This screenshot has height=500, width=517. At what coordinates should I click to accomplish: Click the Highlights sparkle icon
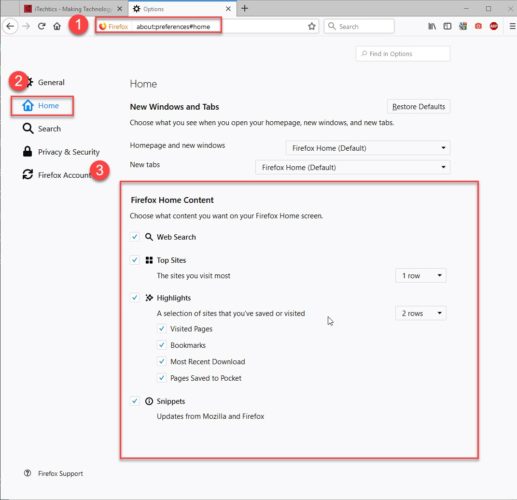coord(149,298)
